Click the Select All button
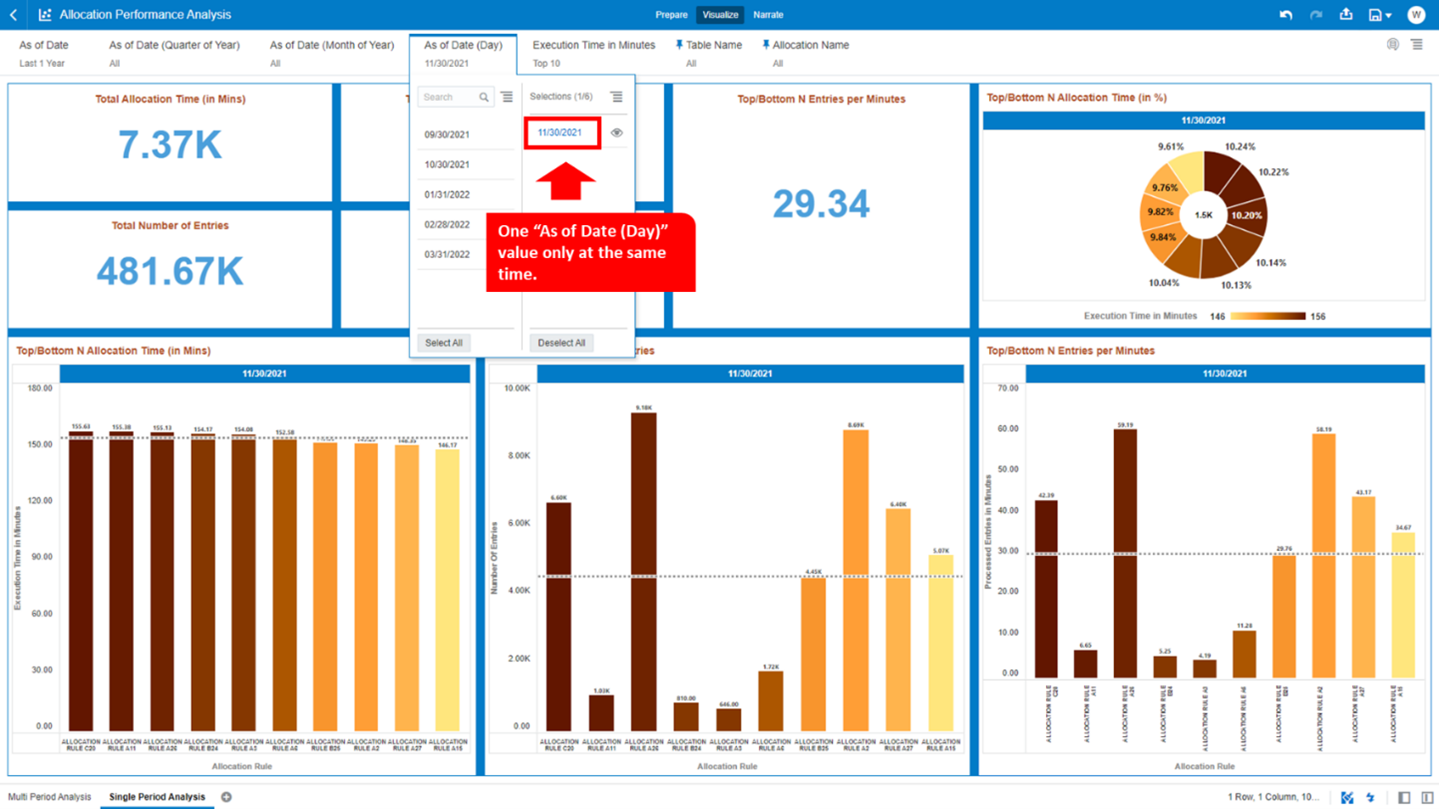The width and height of the screenshot is (1439, 809). (444, 342)
